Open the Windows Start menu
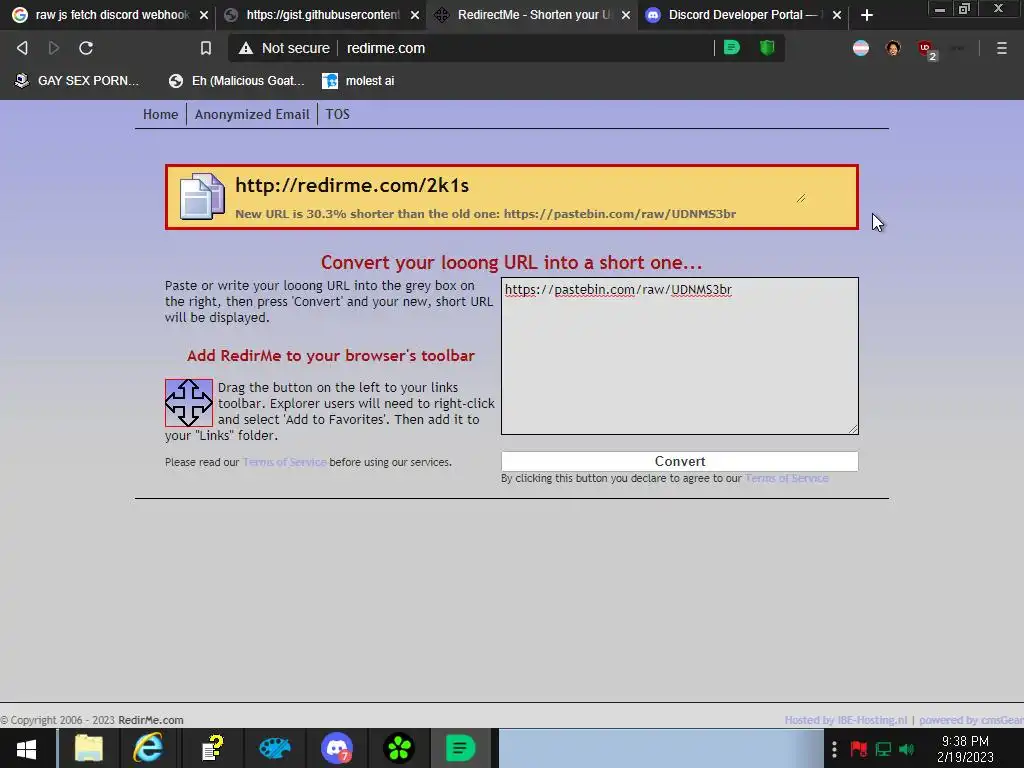The image size is (1024, 768). pyautogui.click(x=26, y=748)
